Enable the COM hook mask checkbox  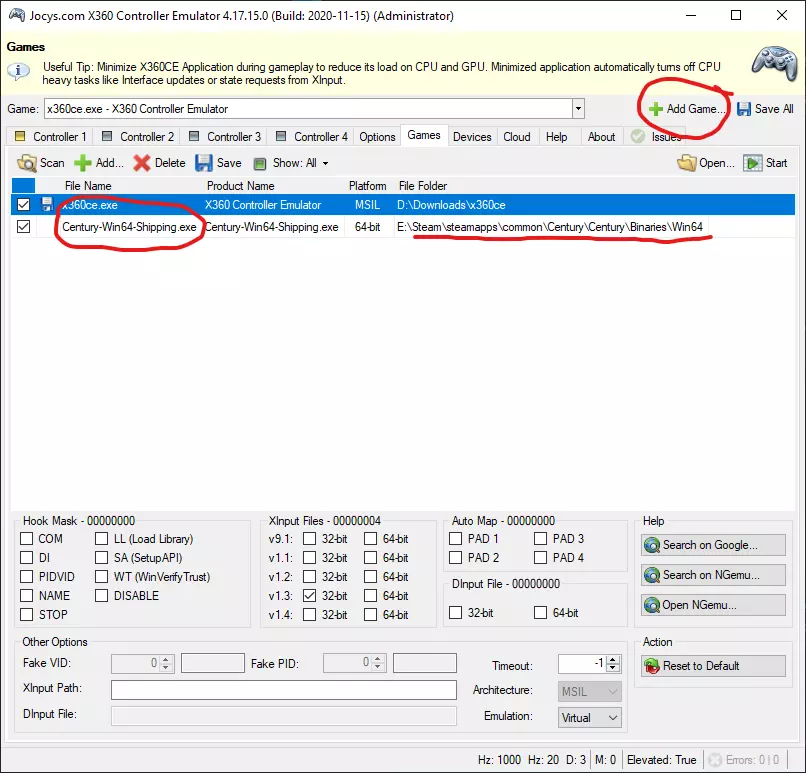tap(26, 539)
